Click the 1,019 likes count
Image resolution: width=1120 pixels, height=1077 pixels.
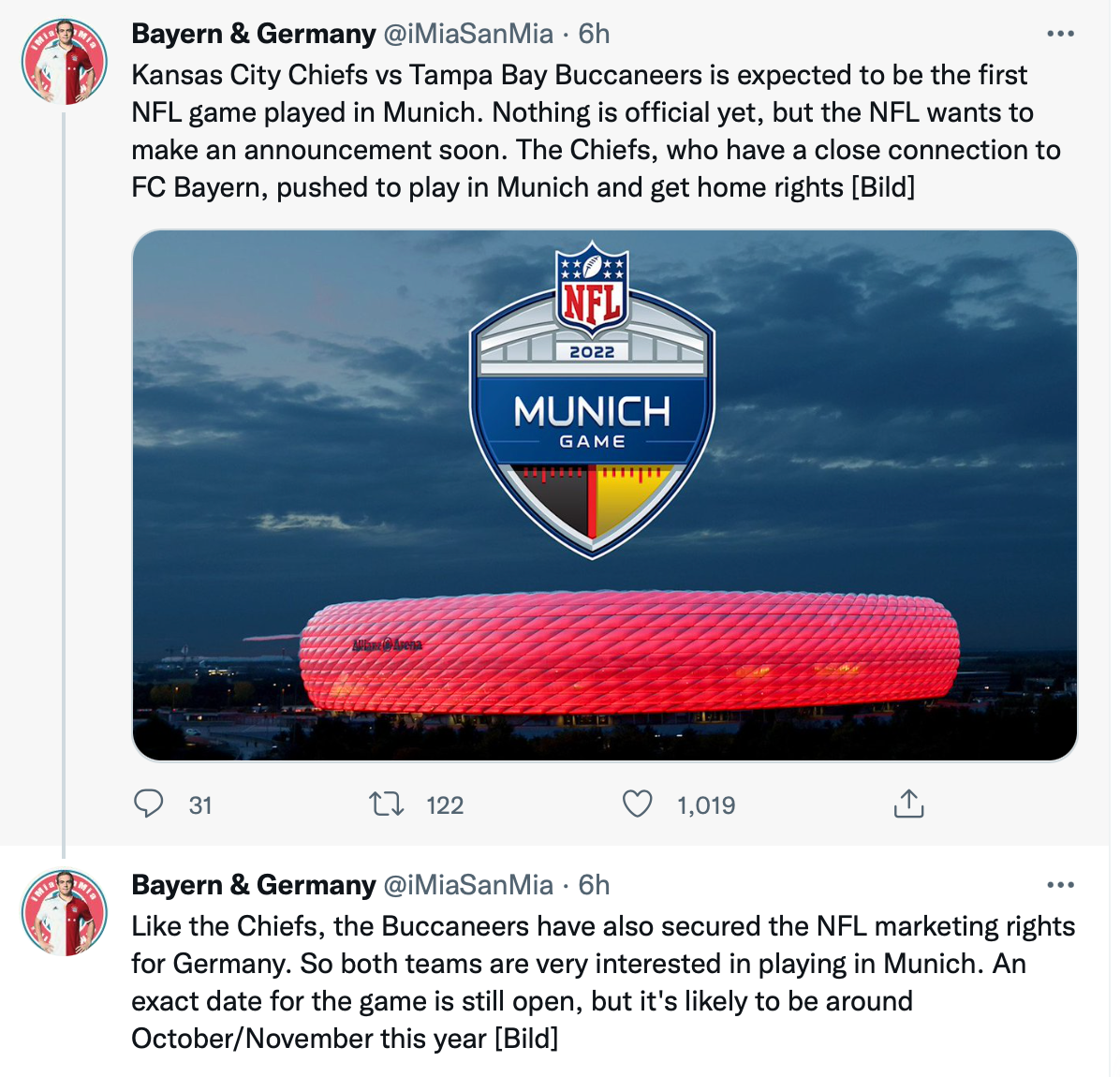(x=706, y=805)
